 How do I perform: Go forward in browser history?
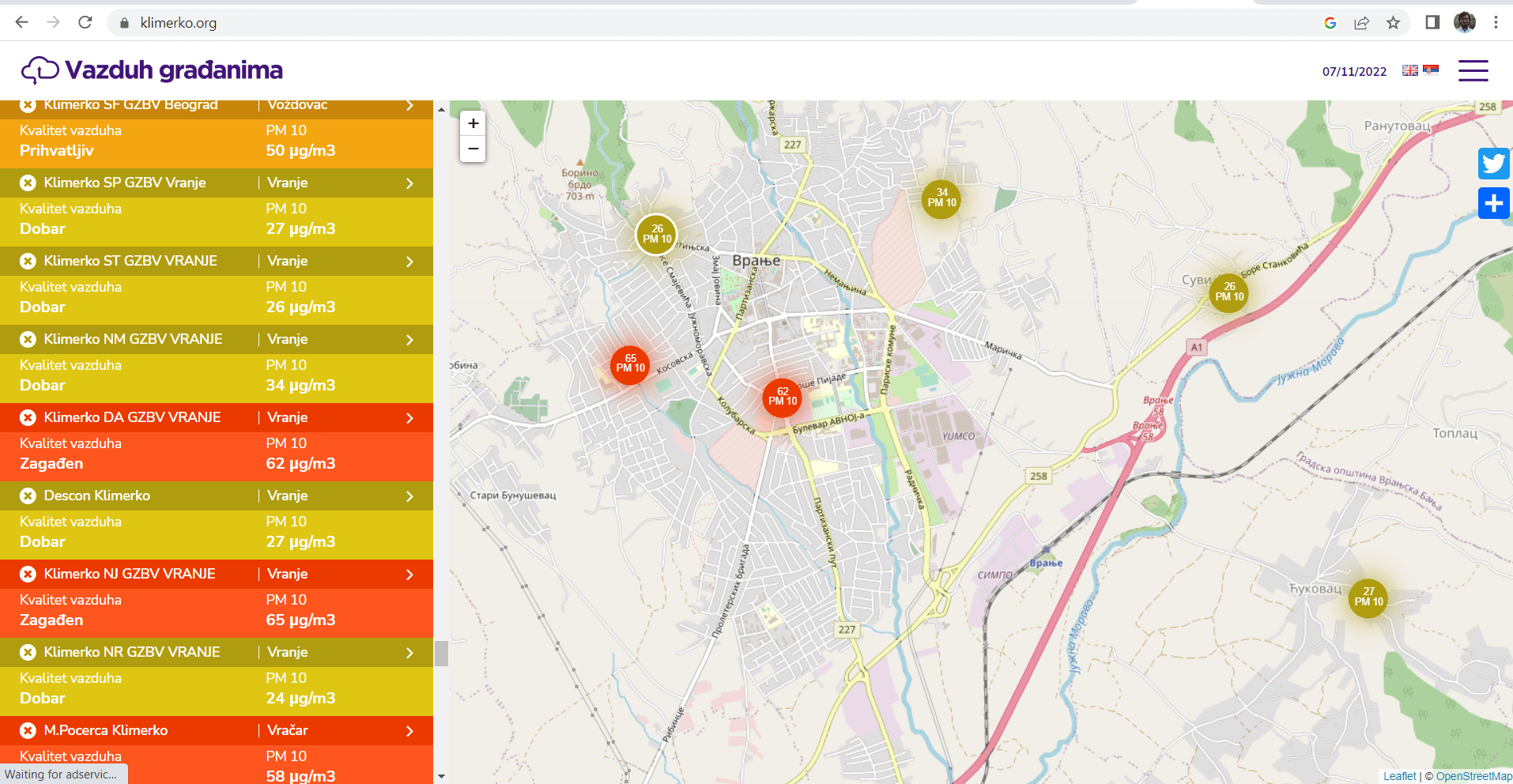[x=53, y=22]
